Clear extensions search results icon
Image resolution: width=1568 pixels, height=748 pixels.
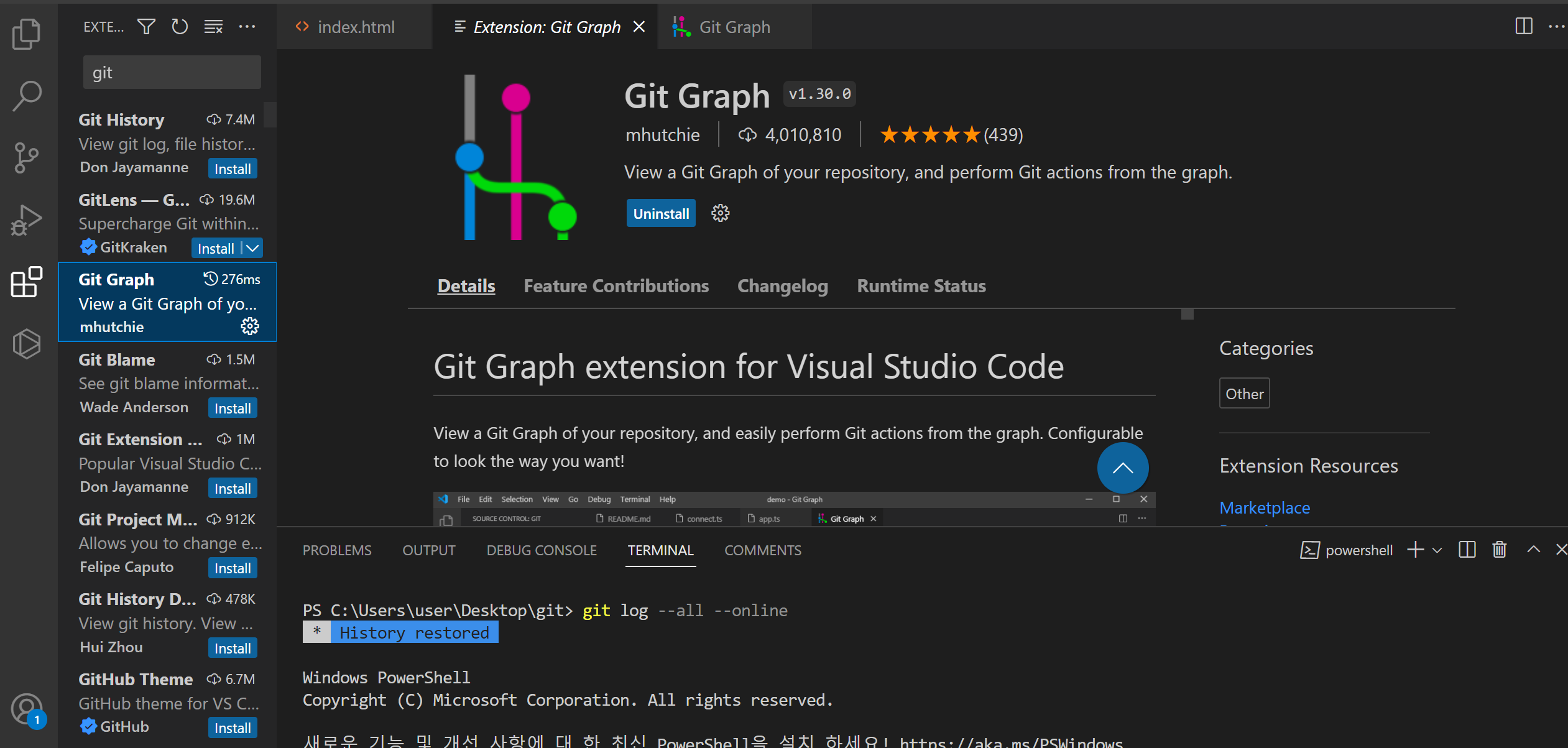(213, 27)
